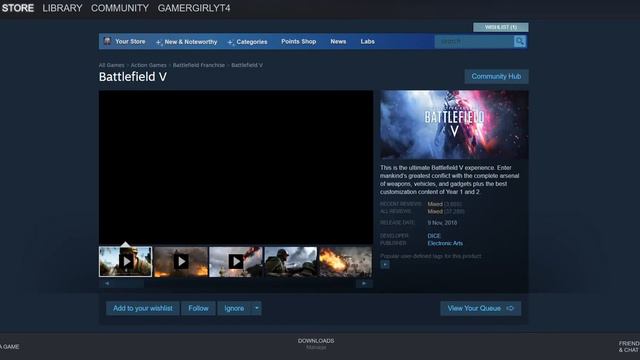Click the Mixed recent reviews summary
This screenshot has width=640, height=360.
(435, 204)
